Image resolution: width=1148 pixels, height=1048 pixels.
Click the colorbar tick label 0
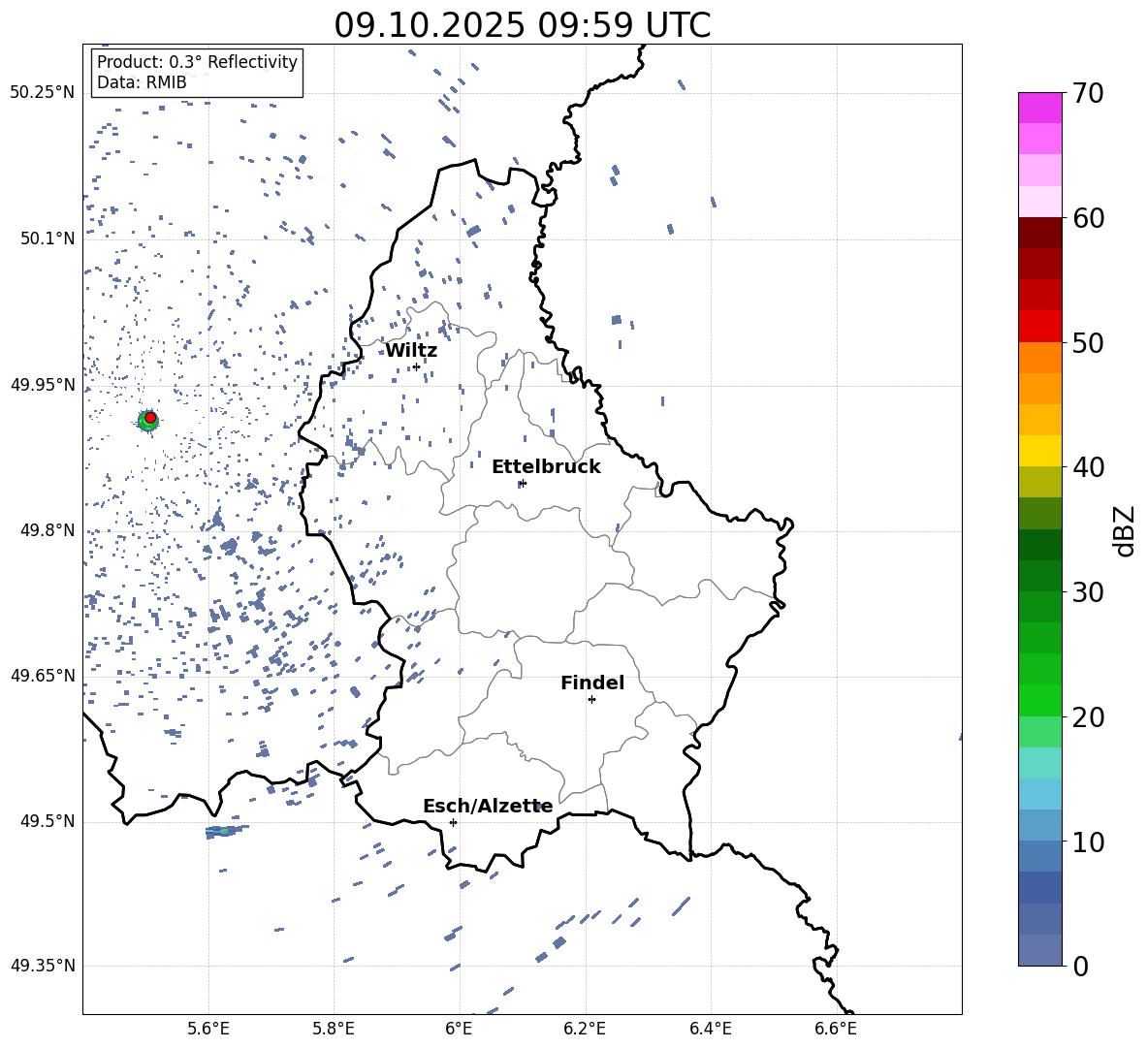click(1080, 967)
